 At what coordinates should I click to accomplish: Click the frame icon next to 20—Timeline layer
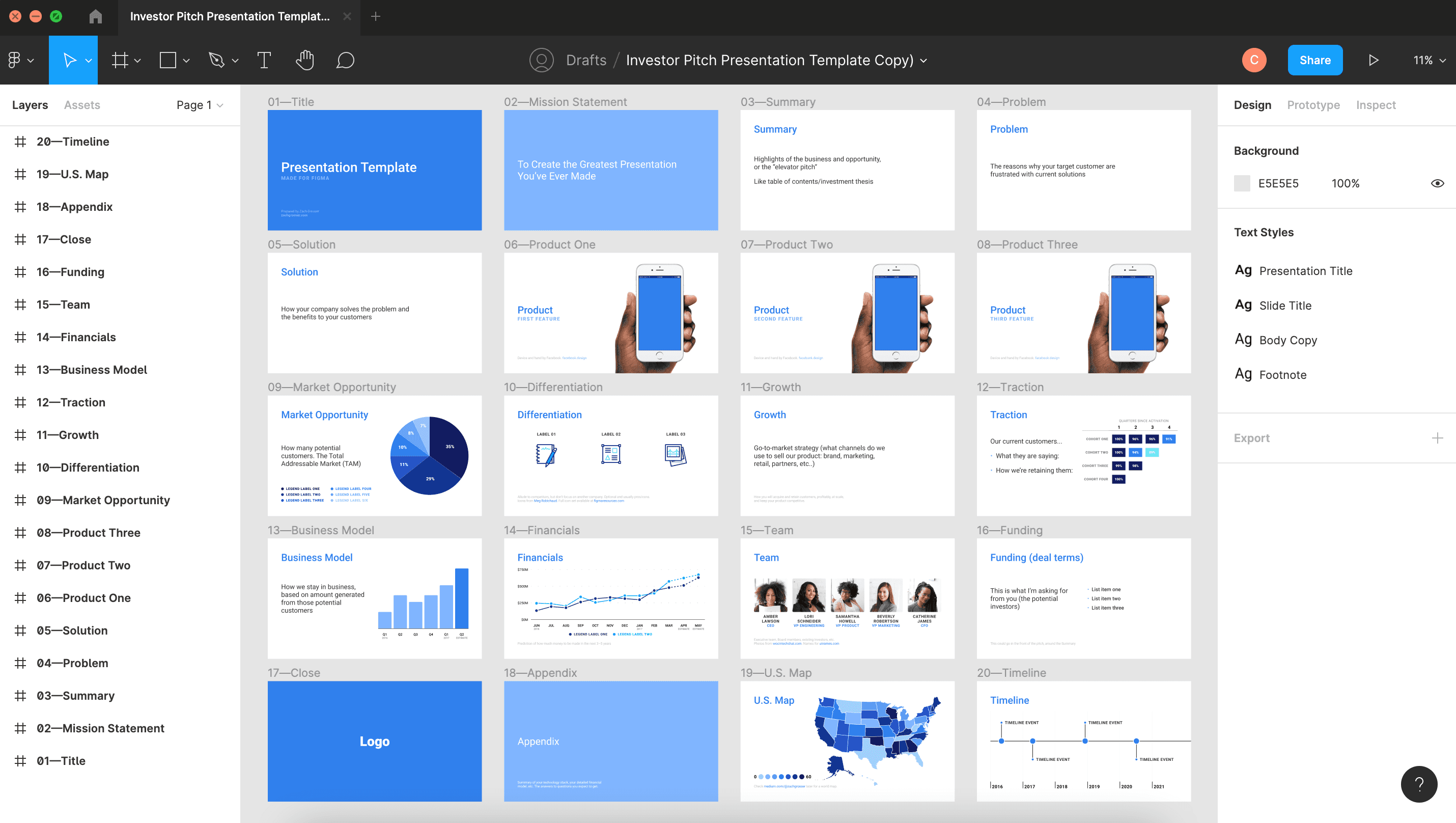click(20, 141)
